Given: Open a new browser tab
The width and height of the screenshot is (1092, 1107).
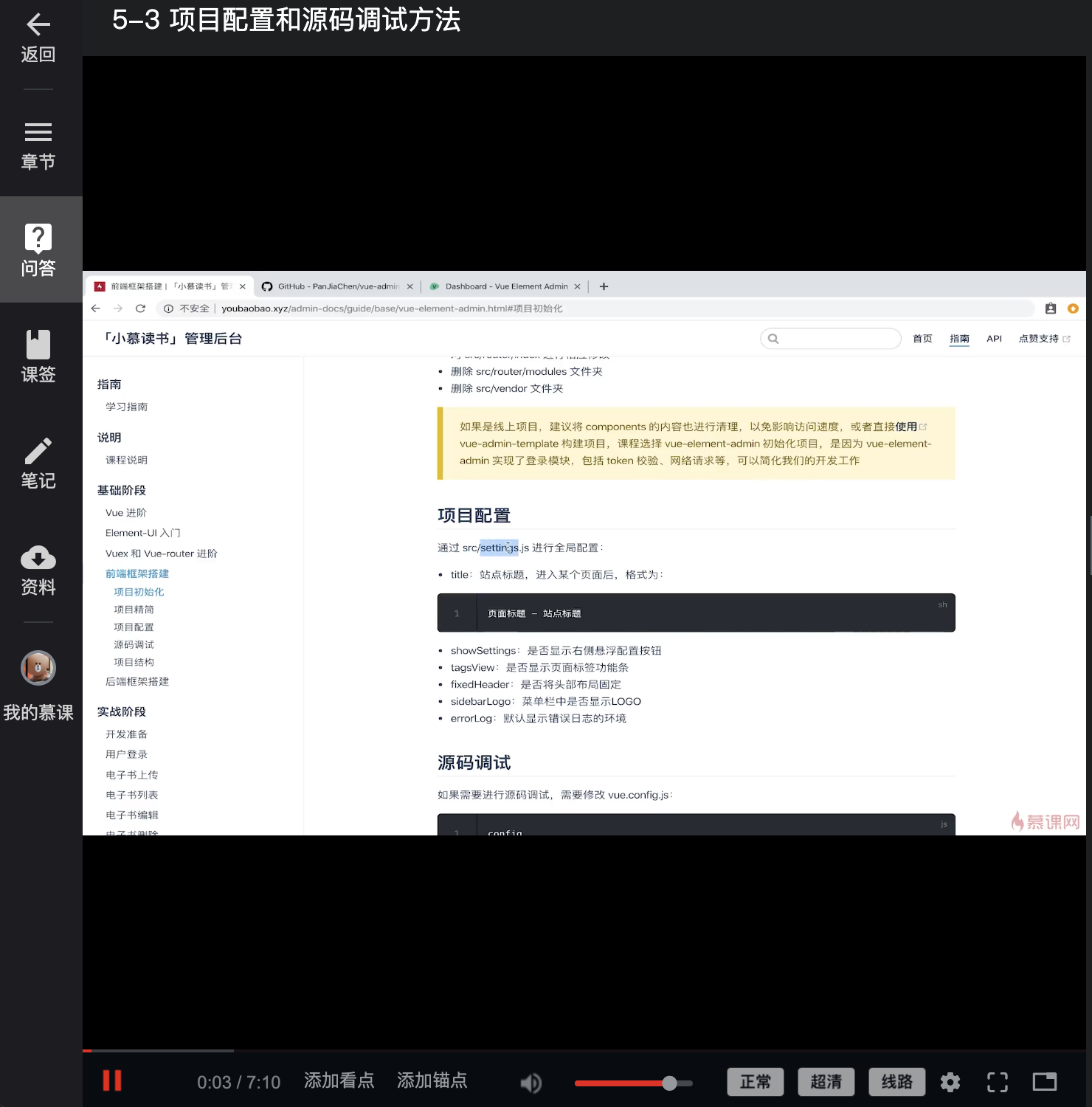Looking at the screenshot, I should 604,286.
